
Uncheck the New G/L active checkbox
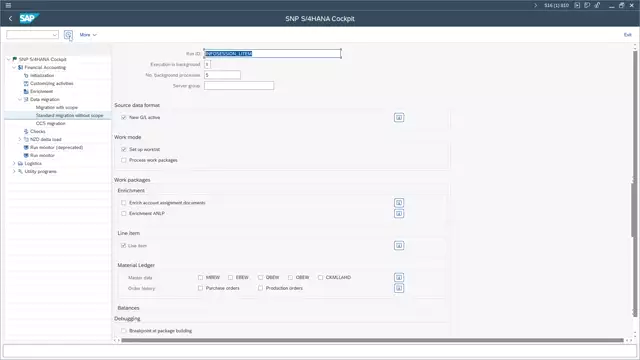pos(124,118)
